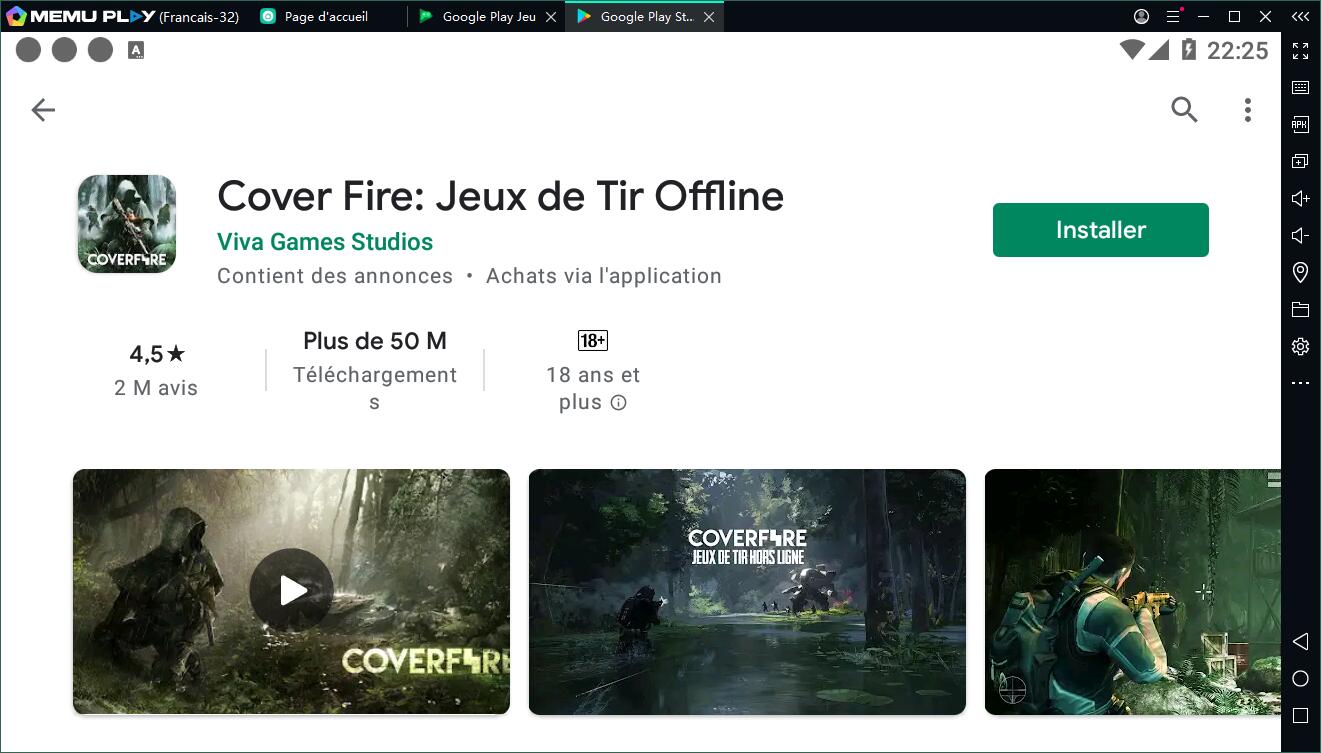Open the Play Store search icon
The image size is (1321, 753).
coord(1184,110)
